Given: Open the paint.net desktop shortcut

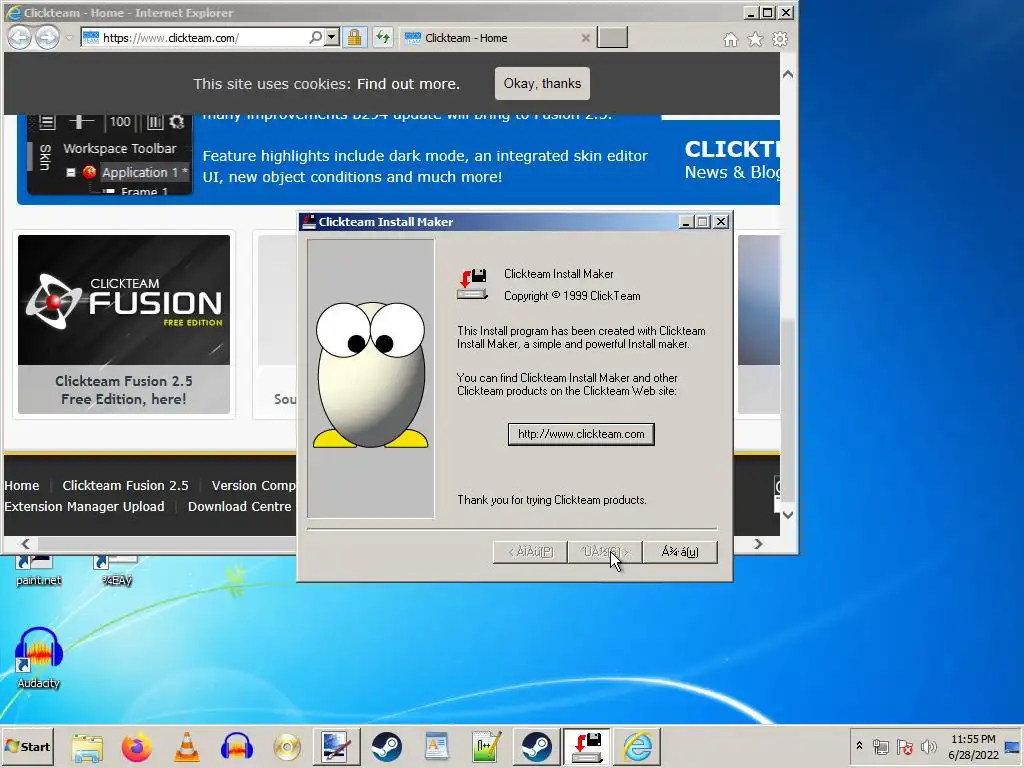Looking at the screenshot, I should (x=39, y=571).
